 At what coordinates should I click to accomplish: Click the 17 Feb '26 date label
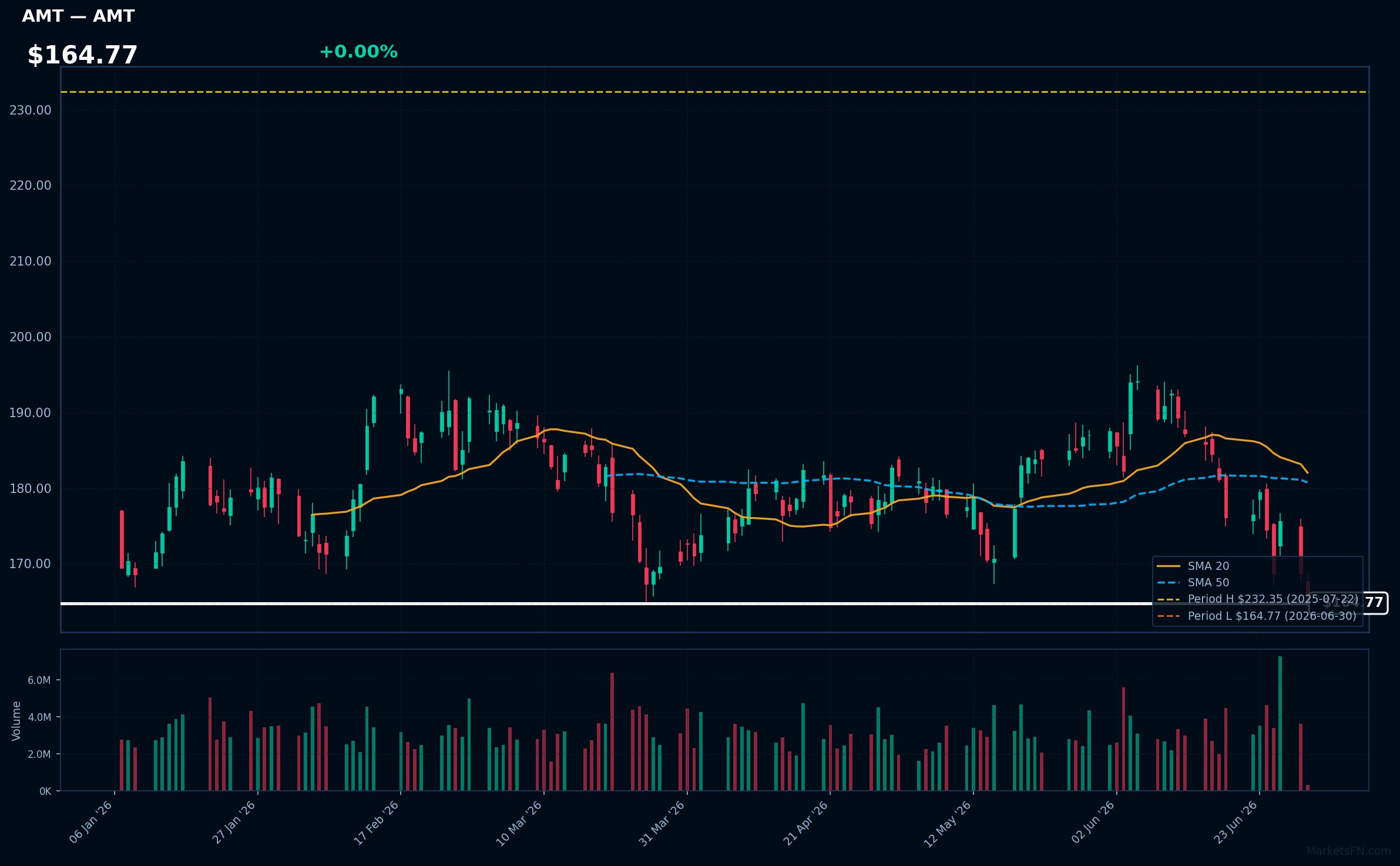coord(377,823)
